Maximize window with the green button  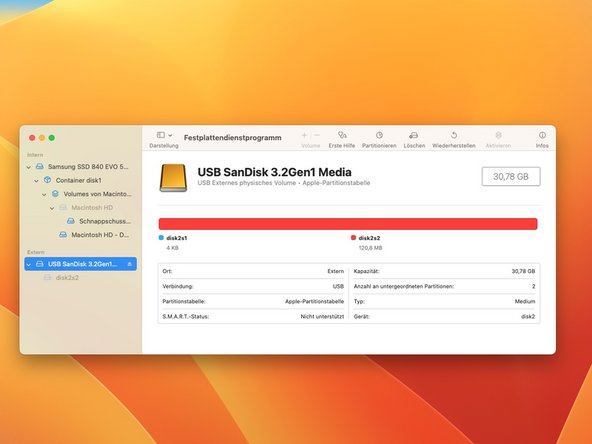(x=52, y=138)
